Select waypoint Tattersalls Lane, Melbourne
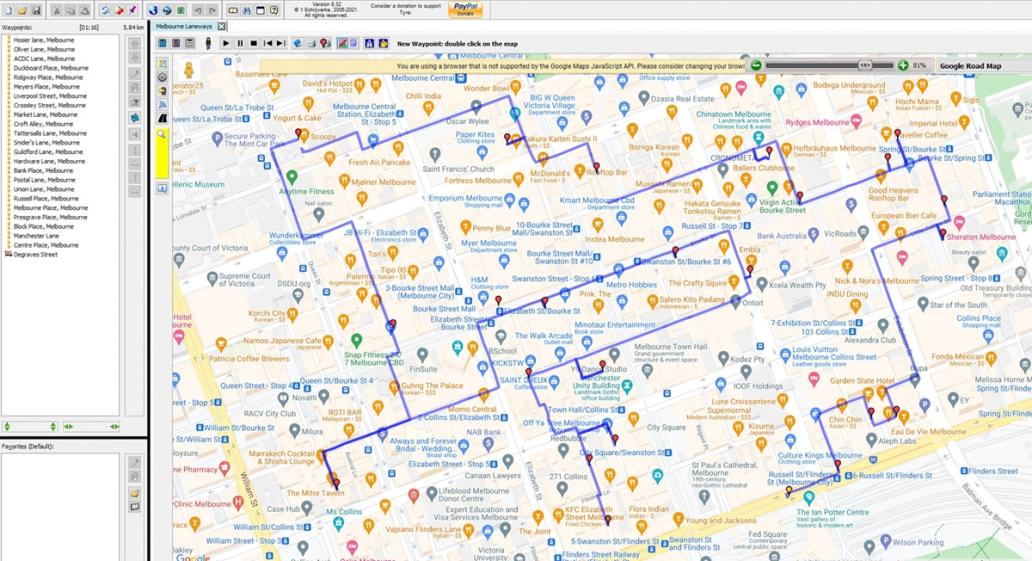 tap(49, 133)
